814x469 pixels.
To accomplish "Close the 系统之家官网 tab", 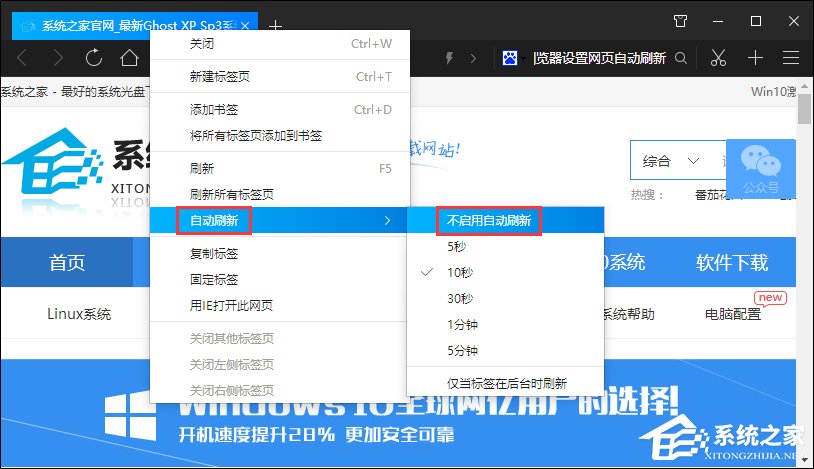I will coord(245,25).
